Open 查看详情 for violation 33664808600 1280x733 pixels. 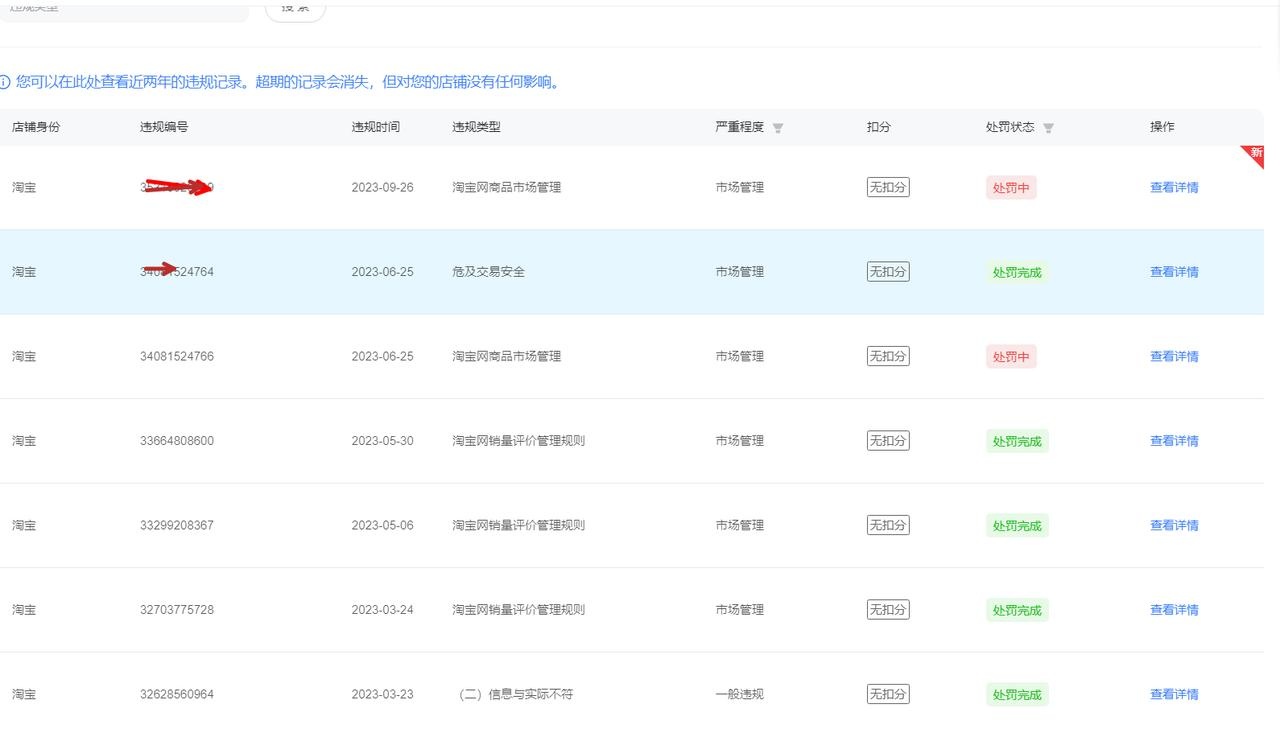pos(1174,441)
